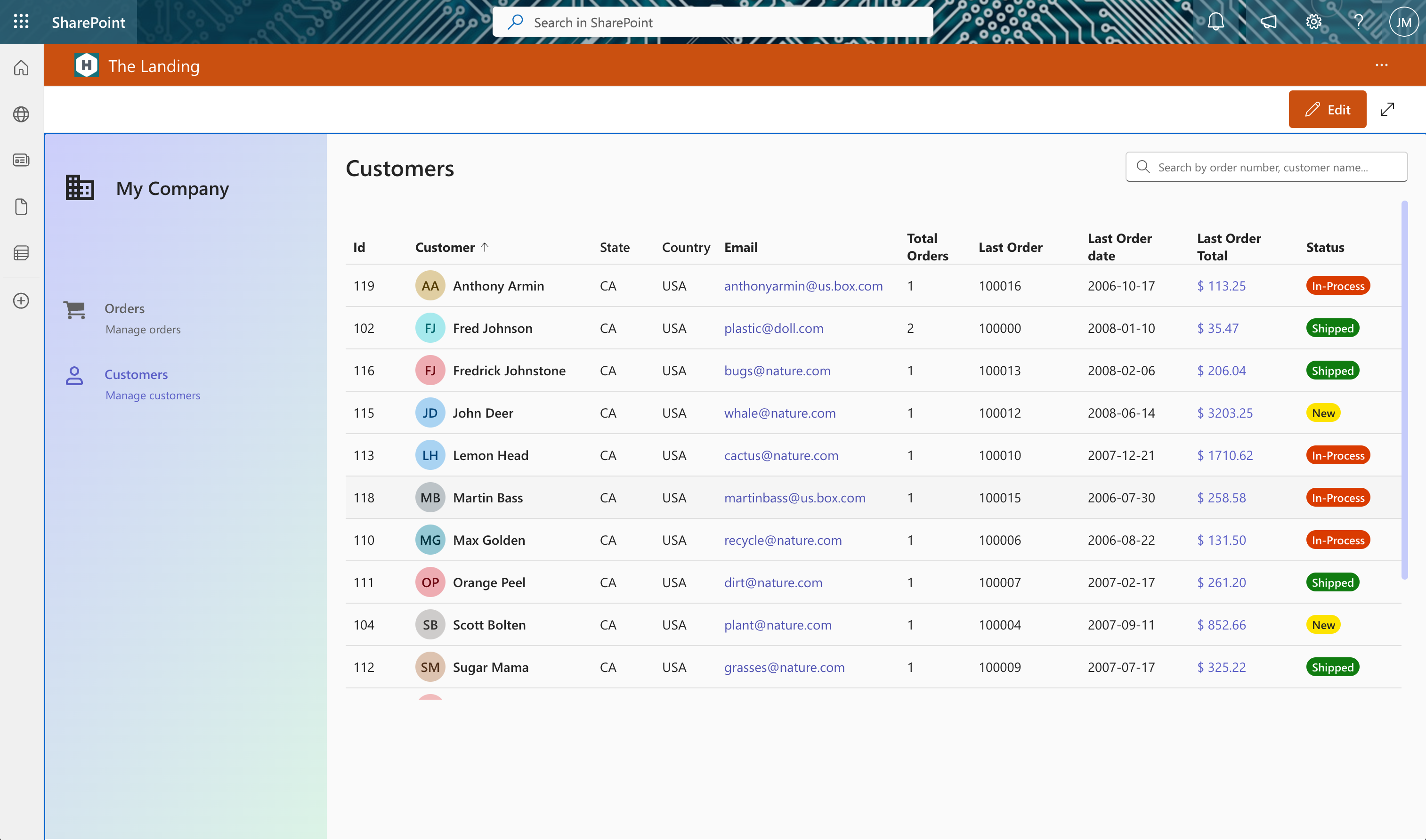Click order total $ 3203.25
The image size is (1426, 840).
coord(1224,413)
